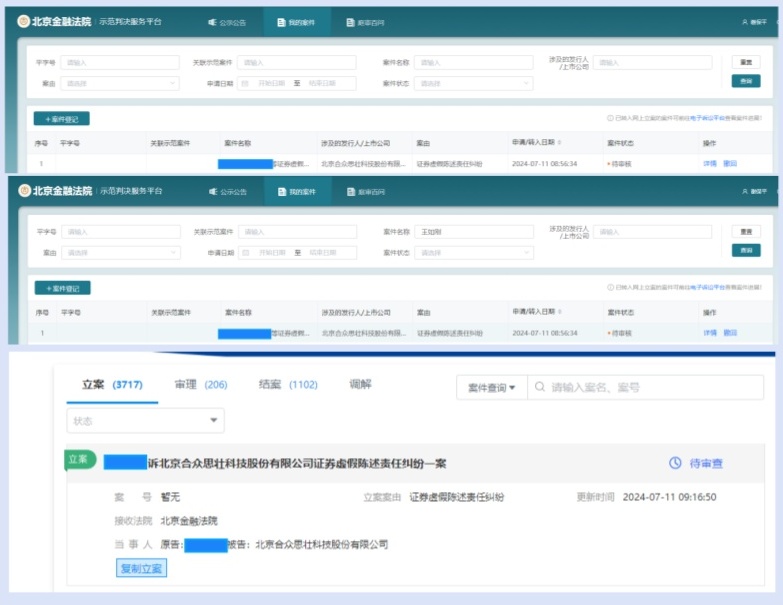Click the document icon beside 我的案件 in middle panel
The height and width of the screenshot is (605, 783).
[x=282, y=192]
